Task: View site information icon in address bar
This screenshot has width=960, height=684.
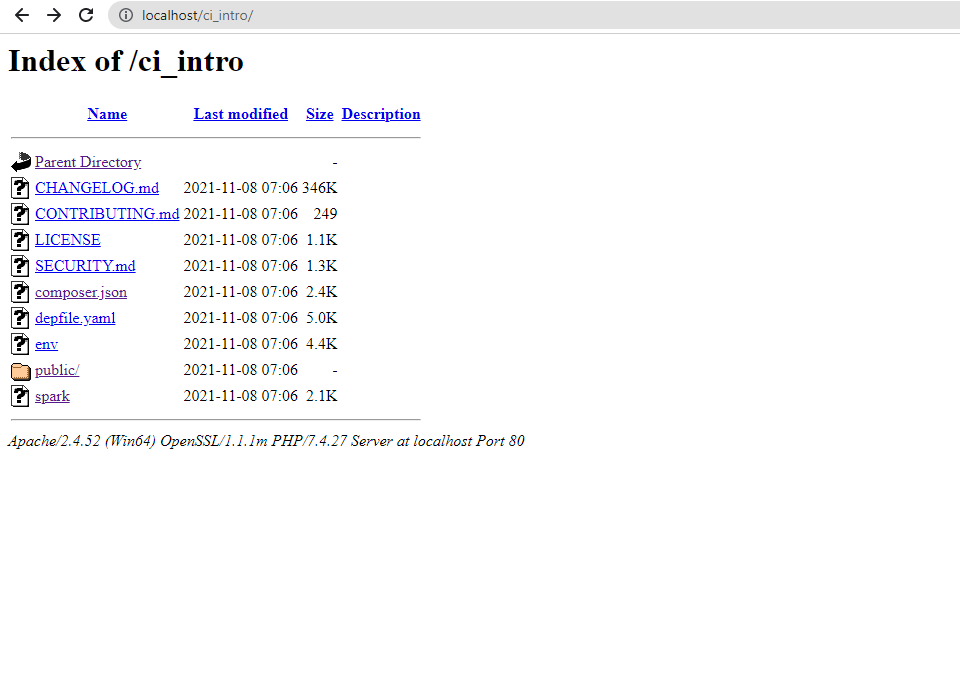Action: pos(126,15)
